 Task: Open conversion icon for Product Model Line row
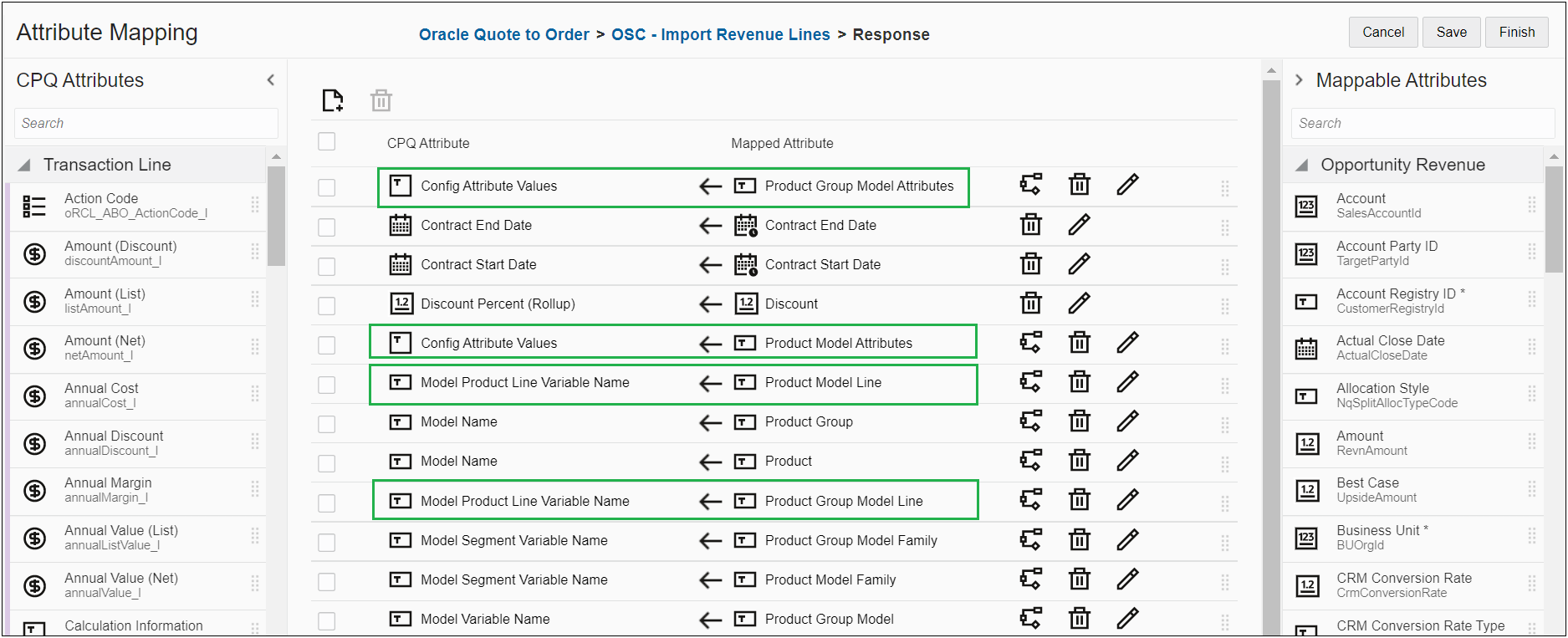point(1031,382)
